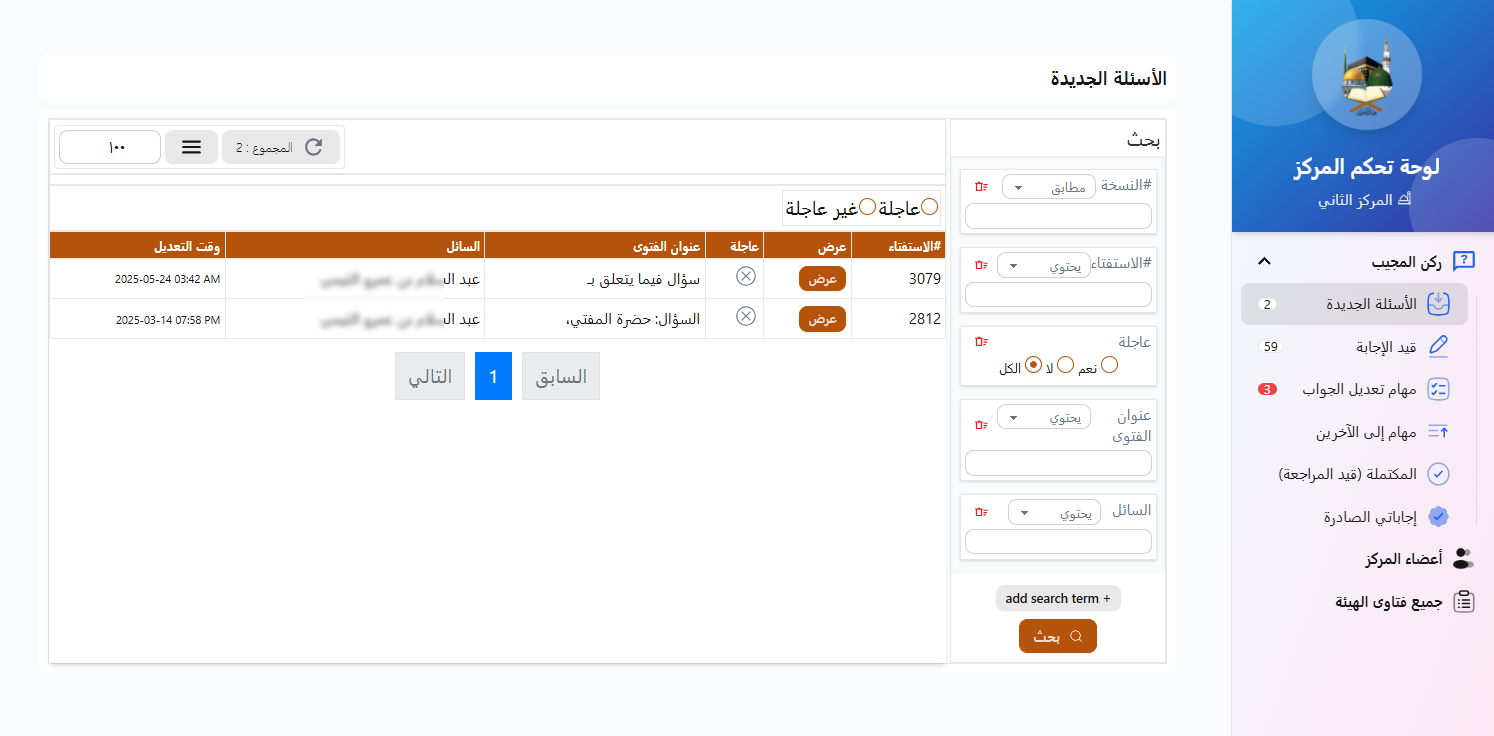The width and height of the screenshot is (1494, 736).
Task: Click the عنوان الفتوى search input field
Action: click(1058, 462)
